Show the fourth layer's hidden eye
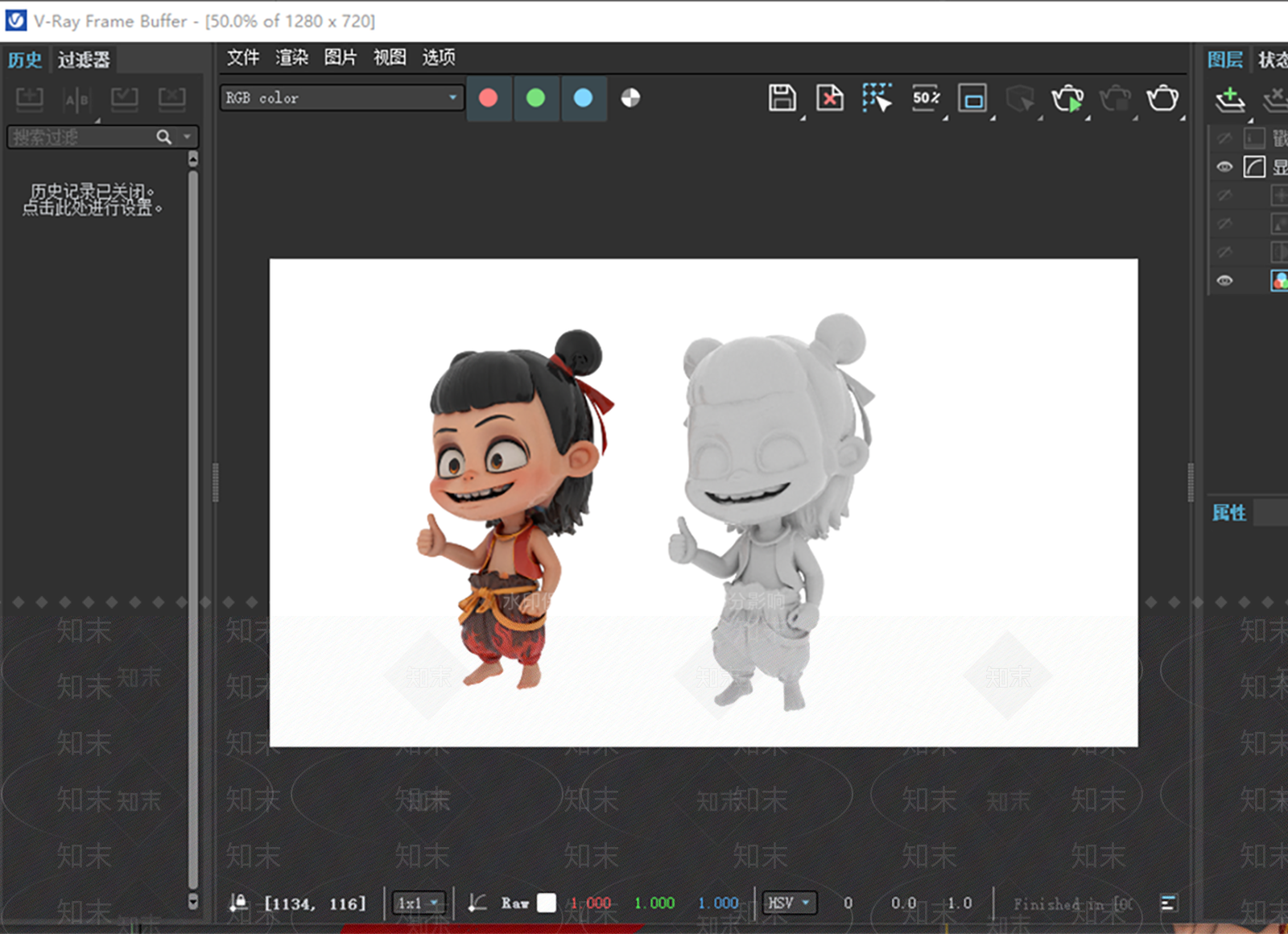The height and width of the screenshot is (934, 1288). (x=1224, y=223)
